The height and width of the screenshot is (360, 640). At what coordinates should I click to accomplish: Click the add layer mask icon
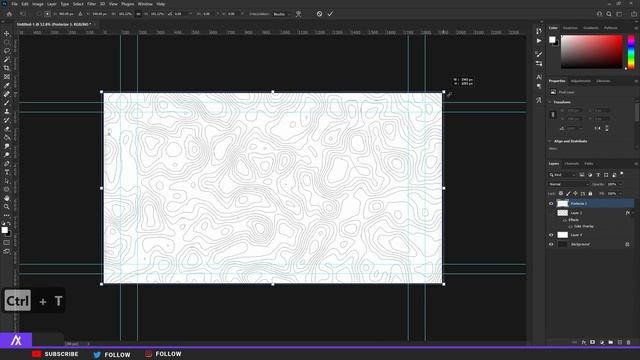tap(593, 342)
